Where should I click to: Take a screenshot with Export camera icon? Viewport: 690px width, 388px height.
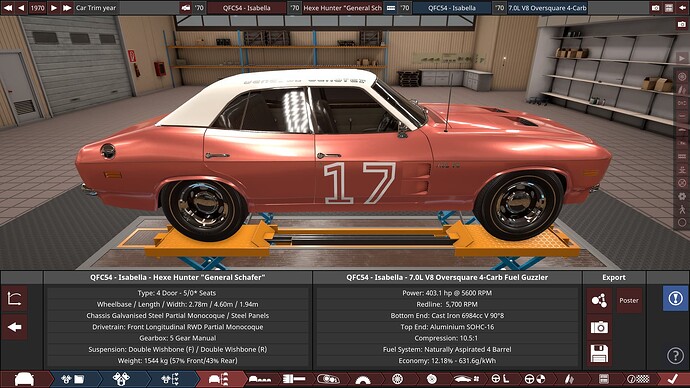point(599,327)
